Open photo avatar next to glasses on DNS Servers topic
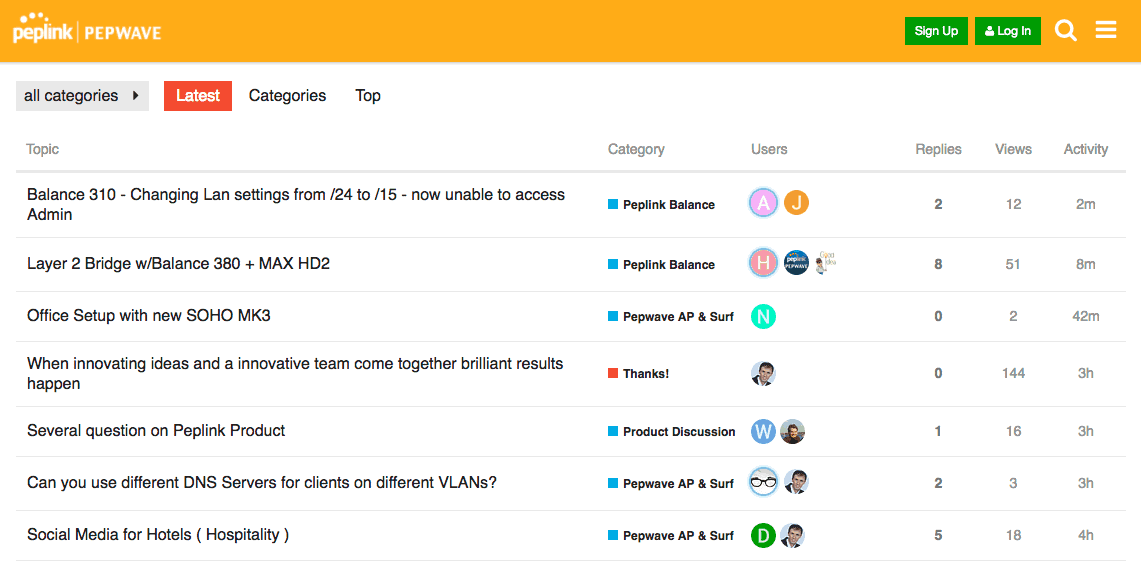The image size is (1141, 566). click(x=797, y=482)
